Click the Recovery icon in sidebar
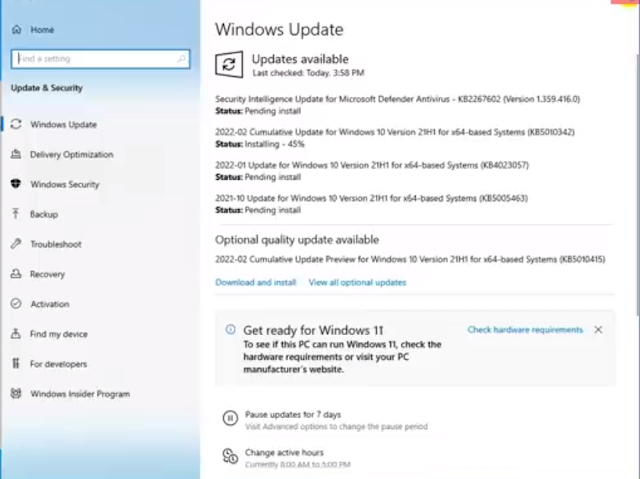The width and height of the screenshot is (640, 479). coord(16,274)
